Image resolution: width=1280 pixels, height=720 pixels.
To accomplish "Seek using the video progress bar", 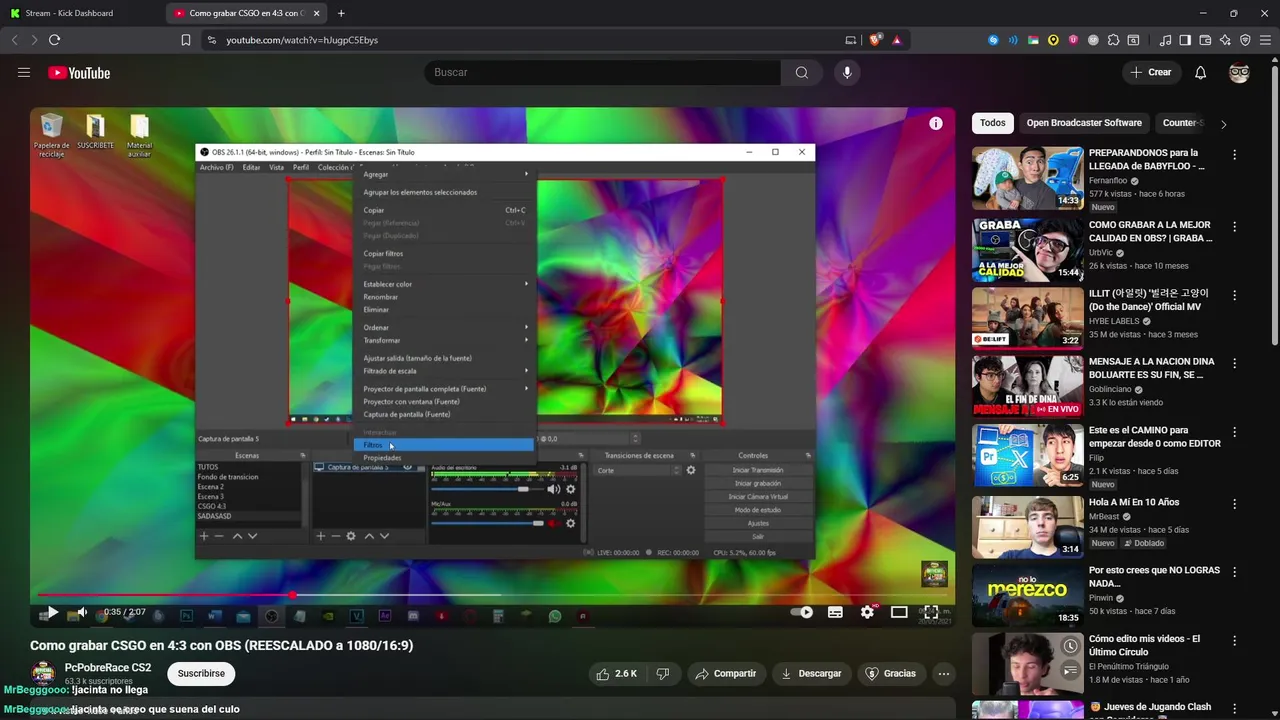I will pyautogui.click(x=492, y=595).
